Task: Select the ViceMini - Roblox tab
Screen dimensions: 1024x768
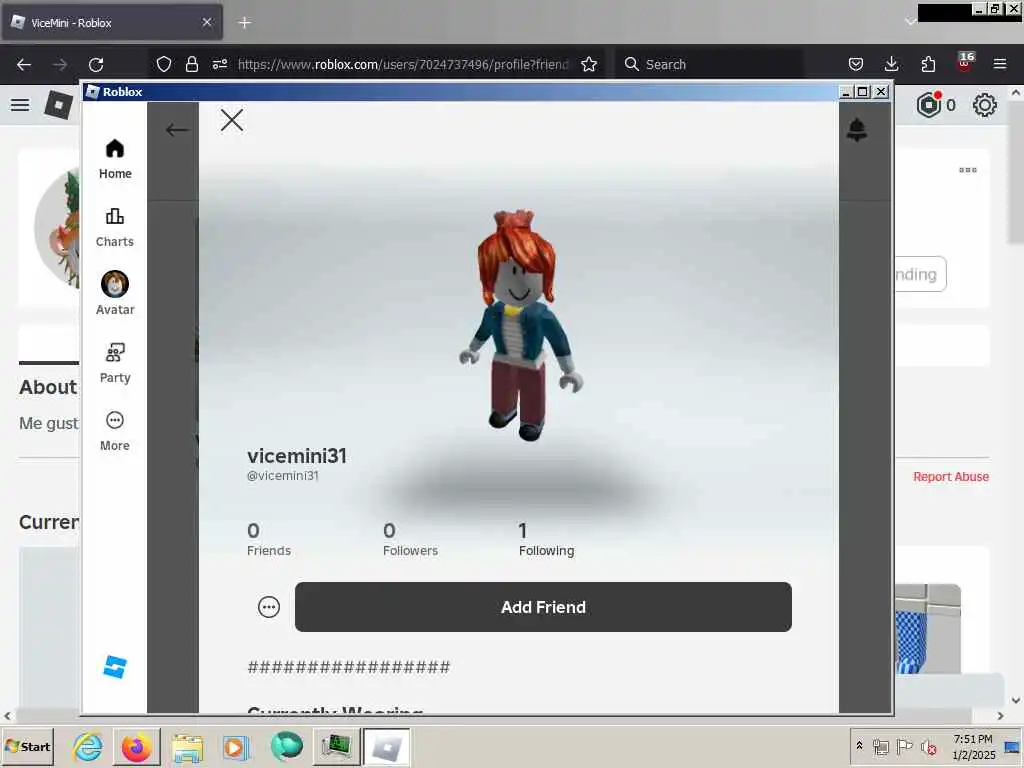Action: tap(112, 22)
